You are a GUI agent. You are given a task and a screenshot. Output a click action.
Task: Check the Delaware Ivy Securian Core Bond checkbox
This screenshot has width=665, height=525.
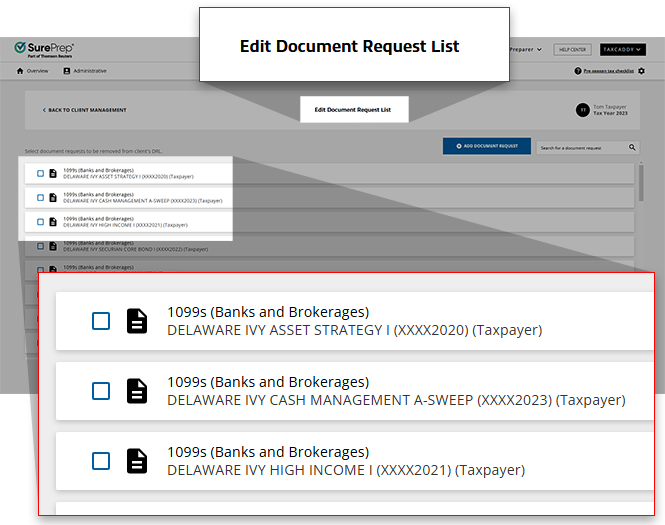pos(40,246)
